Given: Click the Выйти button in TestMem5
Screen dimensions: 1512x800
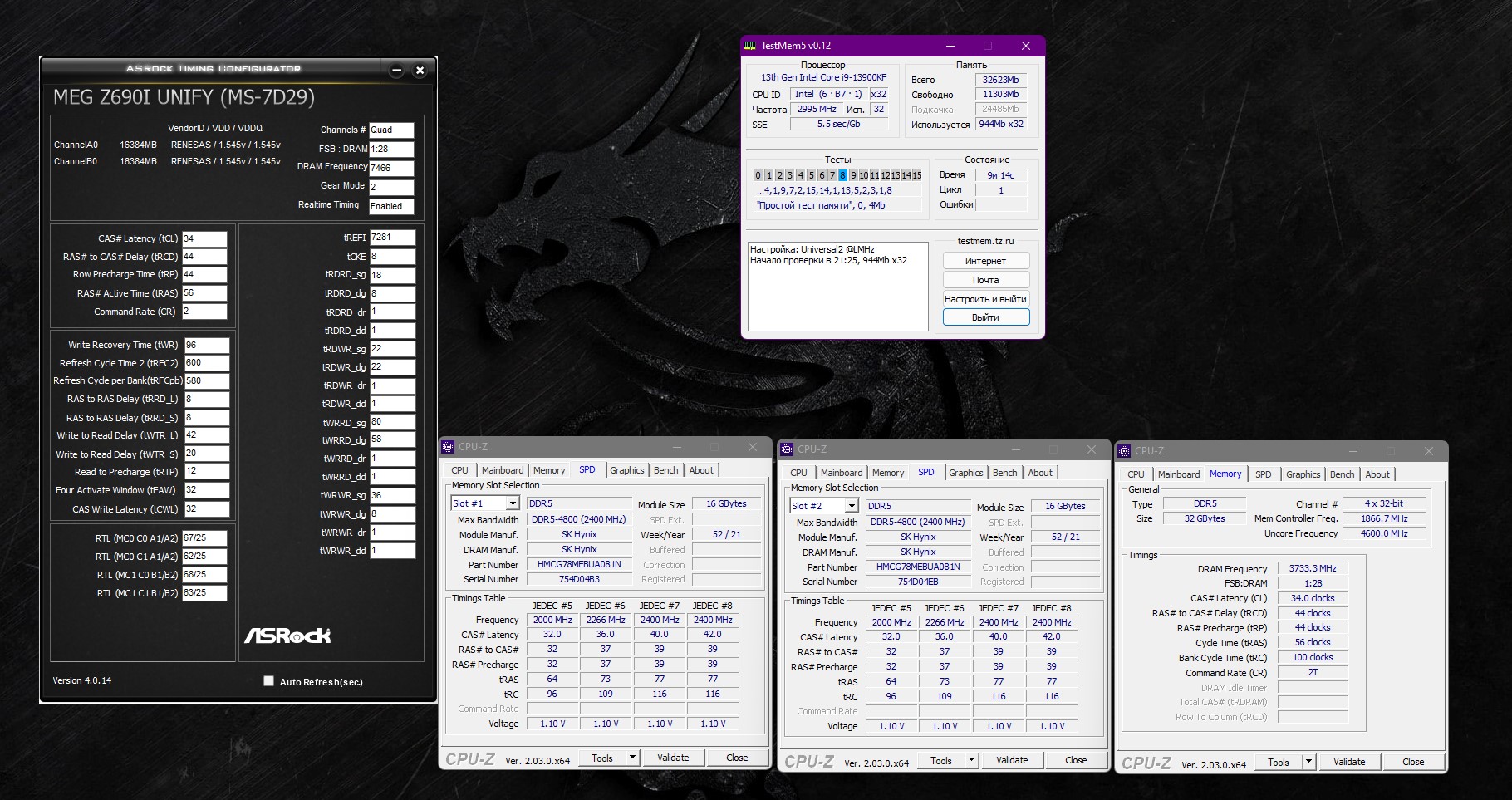Looking at the screenshot, I should [x=986, y=317].
